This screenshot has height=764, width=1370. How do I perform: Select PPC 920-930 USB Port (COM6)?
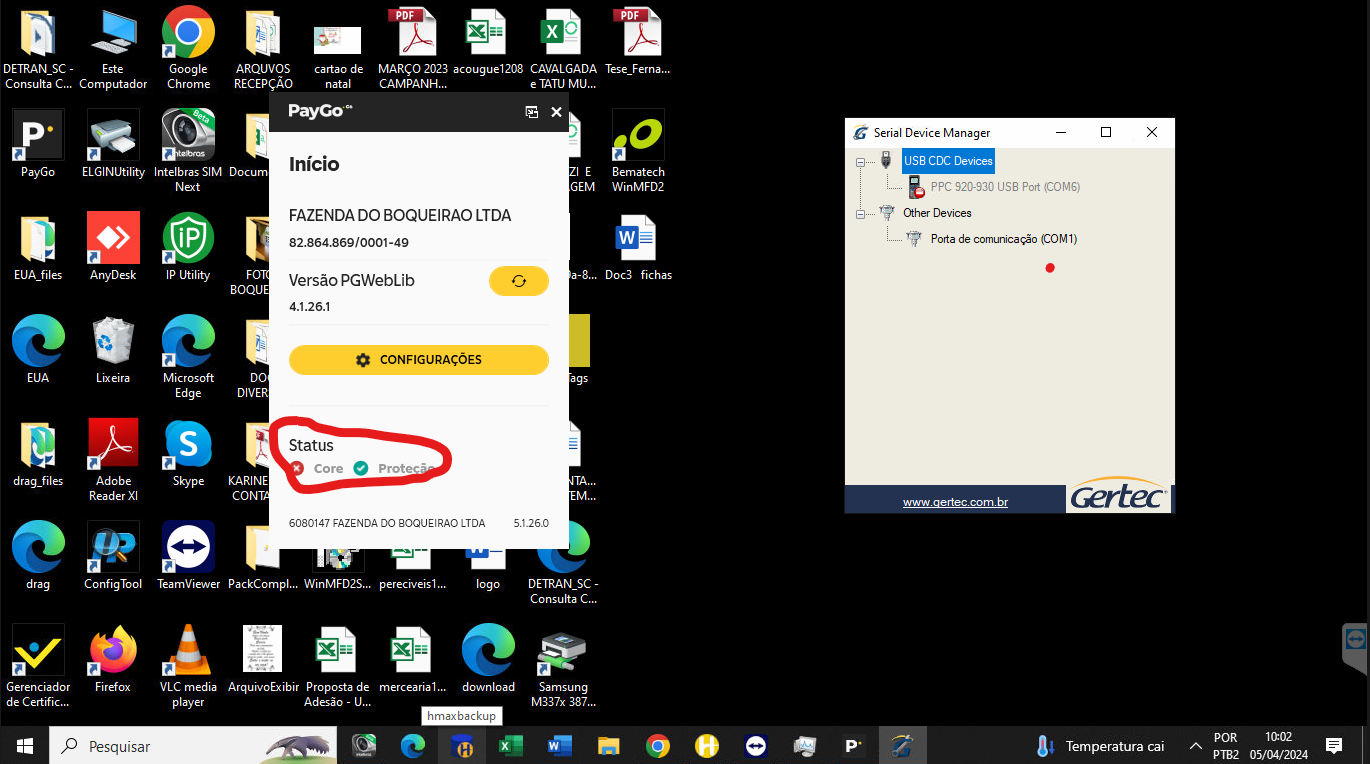pyautogui.click(x=1004, y=187)
